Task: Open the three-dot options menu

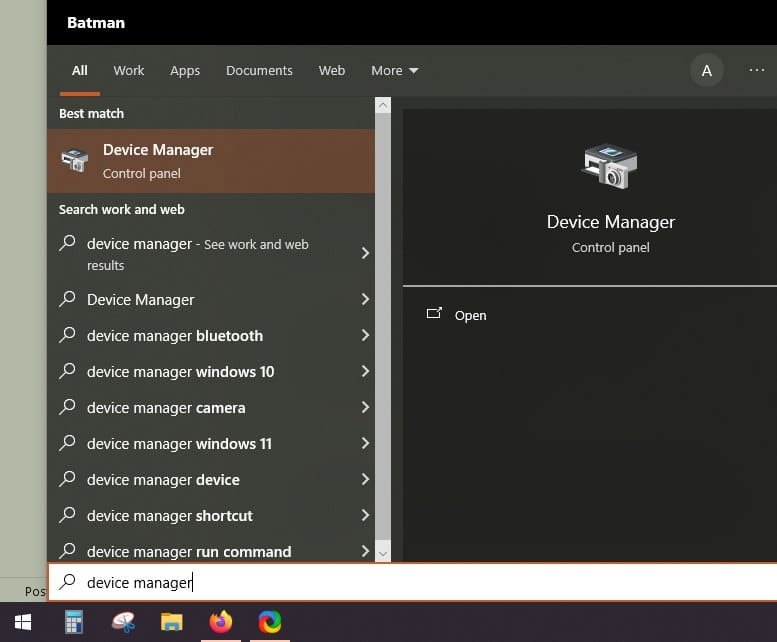Action: pyautogui.click(x=756, y=70)
